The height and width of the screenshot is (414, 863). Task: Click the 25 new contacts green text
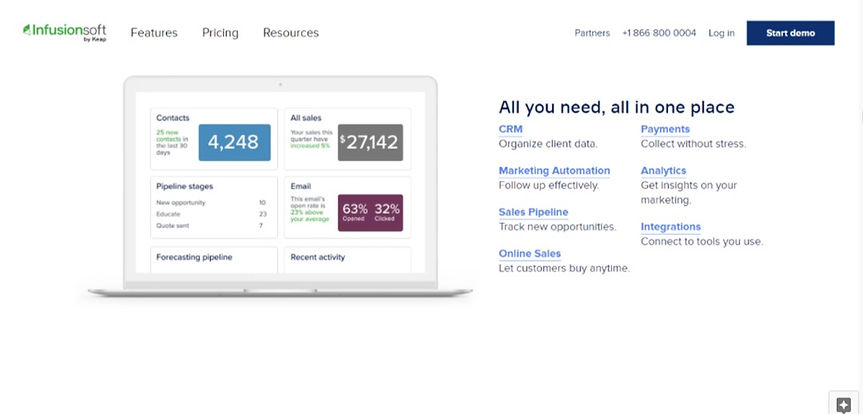pyautogui.click(x=168, y=135)
